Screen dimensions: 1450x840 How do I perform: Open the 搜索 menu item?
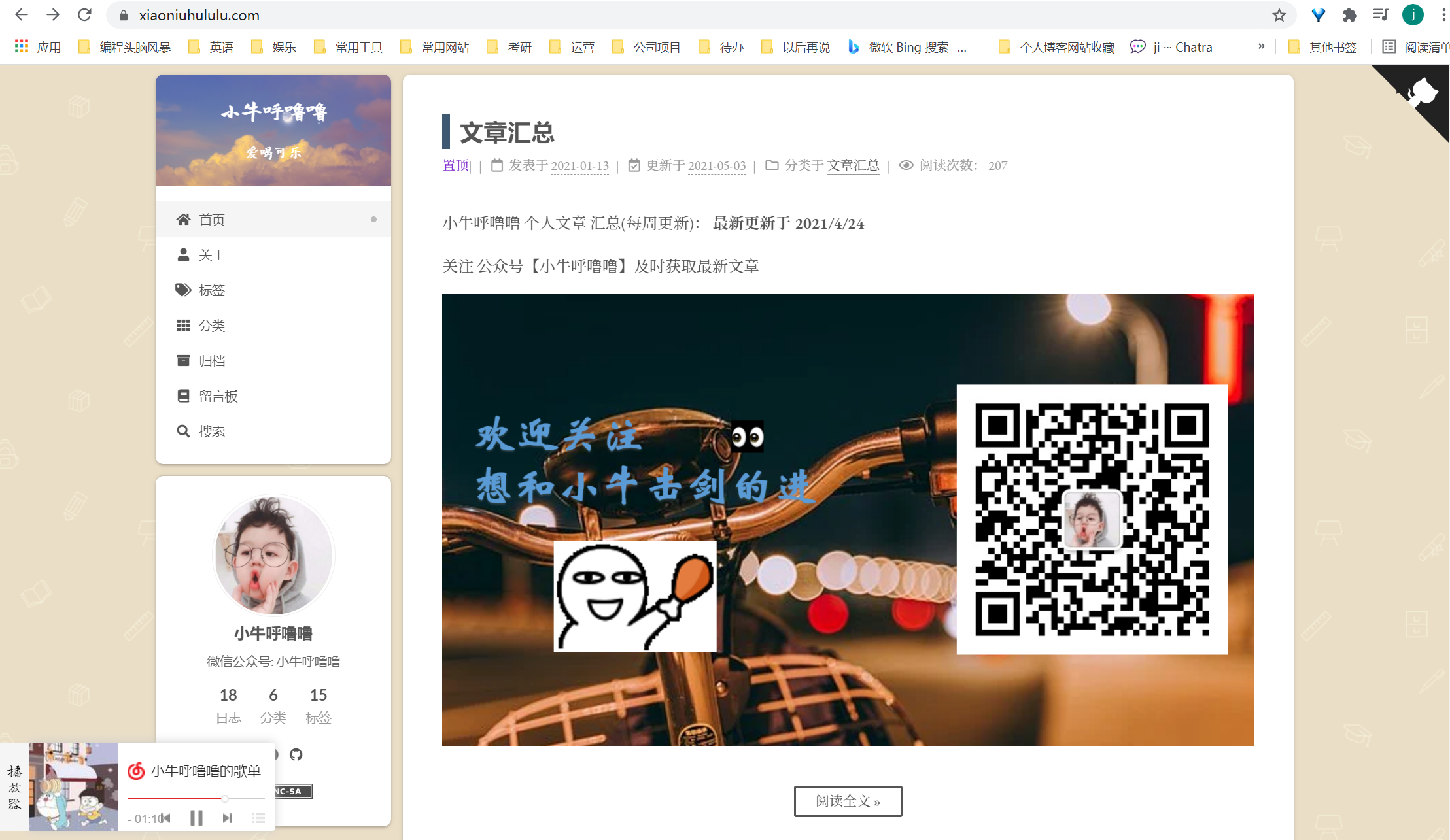pyautogui.click(x=273, y=431)
